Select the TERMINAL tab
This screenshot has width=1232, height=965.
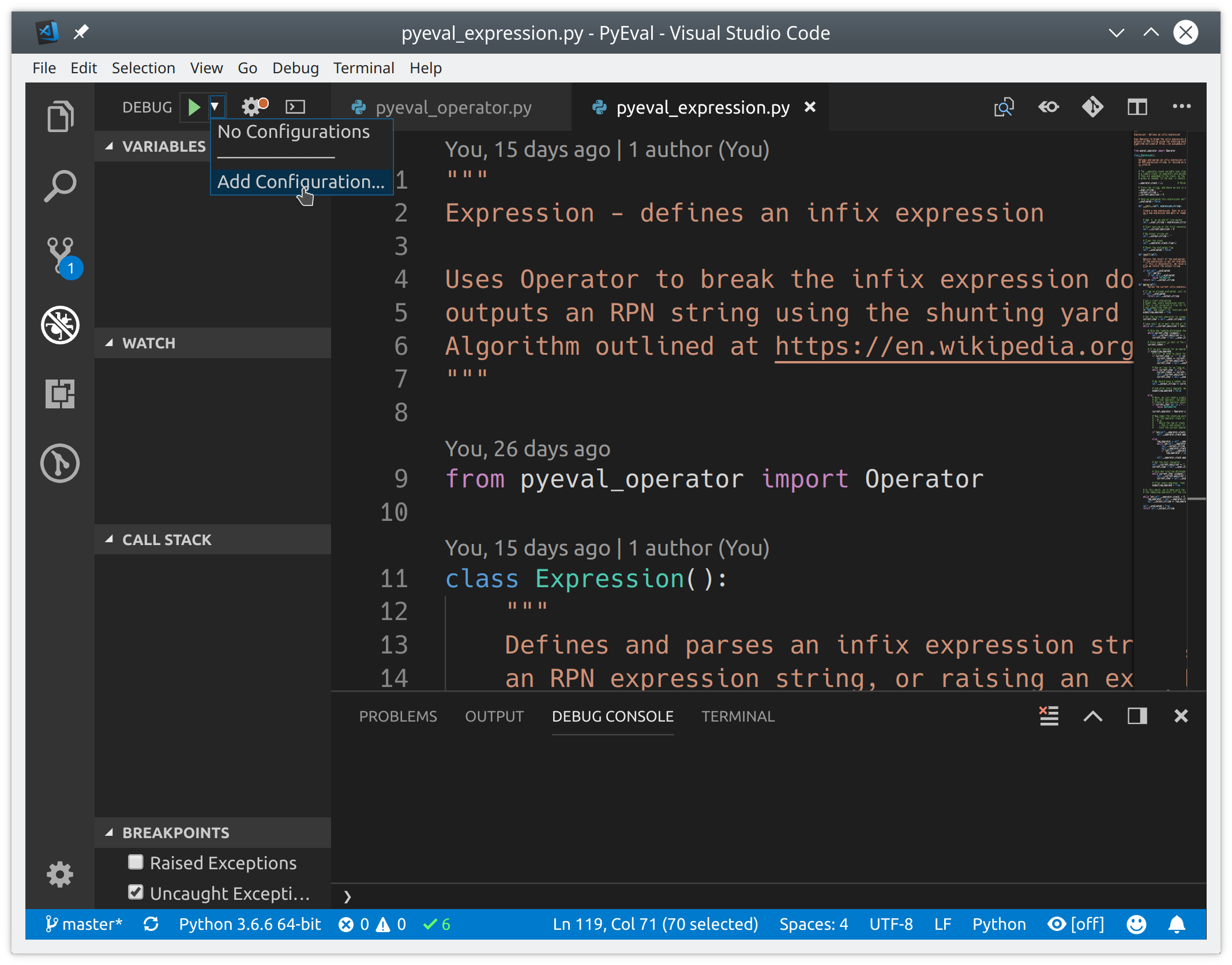tap(738, 716)
